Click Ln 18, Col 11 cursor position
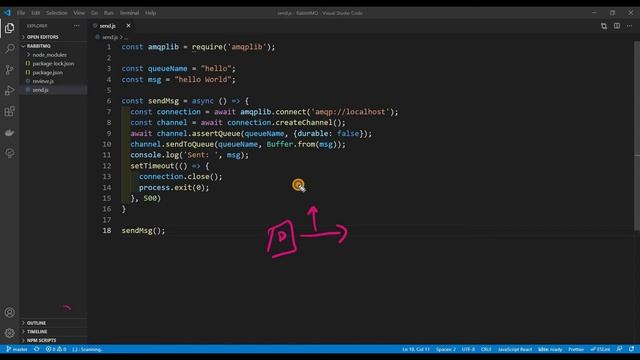 coord(416,349)
